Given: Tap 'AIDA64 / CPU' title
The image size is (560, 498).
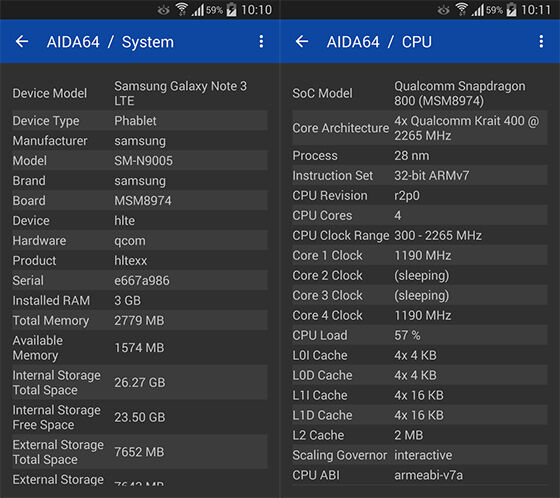Looking at the screenshot, I should pos(379,42).
